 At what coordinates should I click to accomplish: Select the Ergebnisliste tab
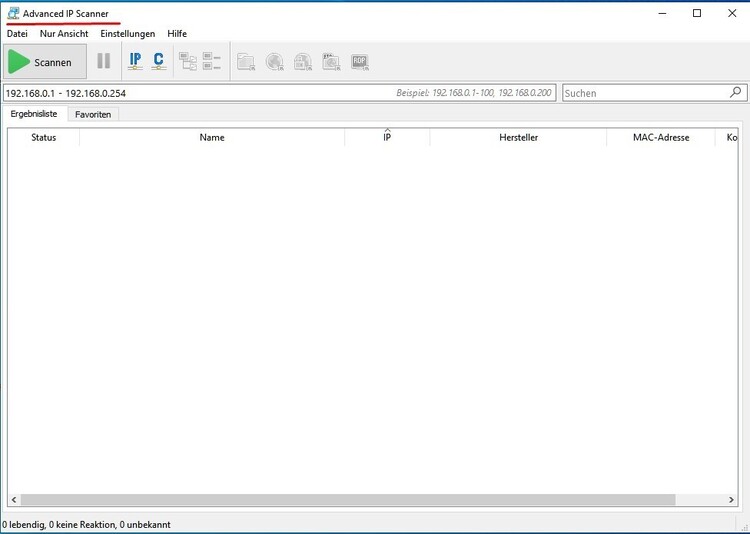tap(34, 114)
